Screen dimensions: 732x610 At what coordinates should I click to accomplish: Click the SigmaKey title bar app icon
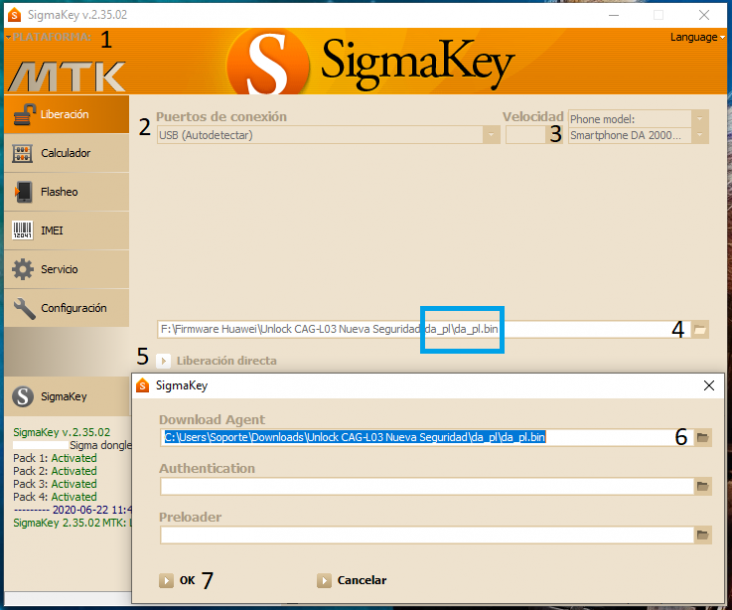coord(15,15)
